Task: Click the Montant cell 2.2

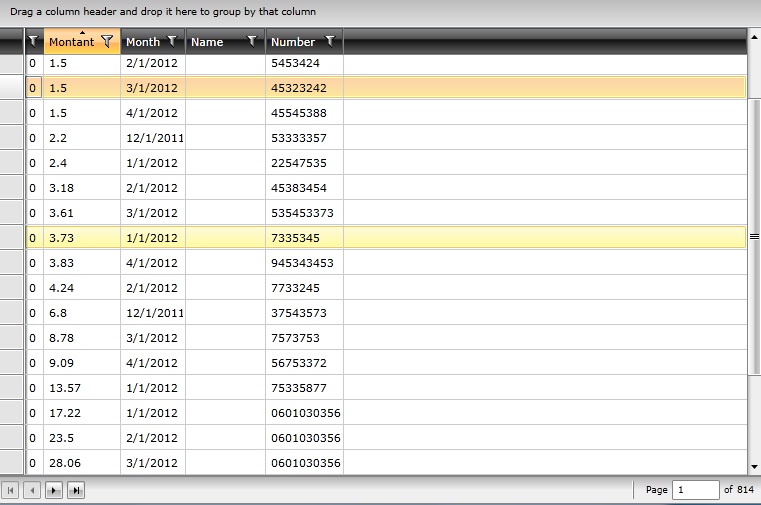Action: coord(82,138)
